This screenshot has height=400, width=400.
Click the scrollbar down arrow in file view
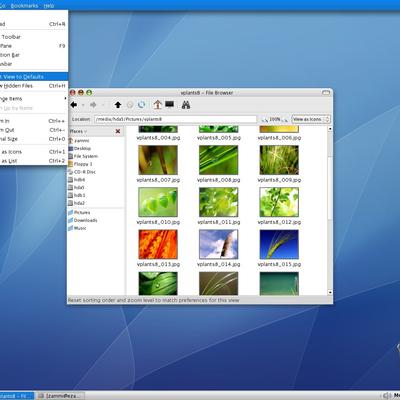pos(330,292)
